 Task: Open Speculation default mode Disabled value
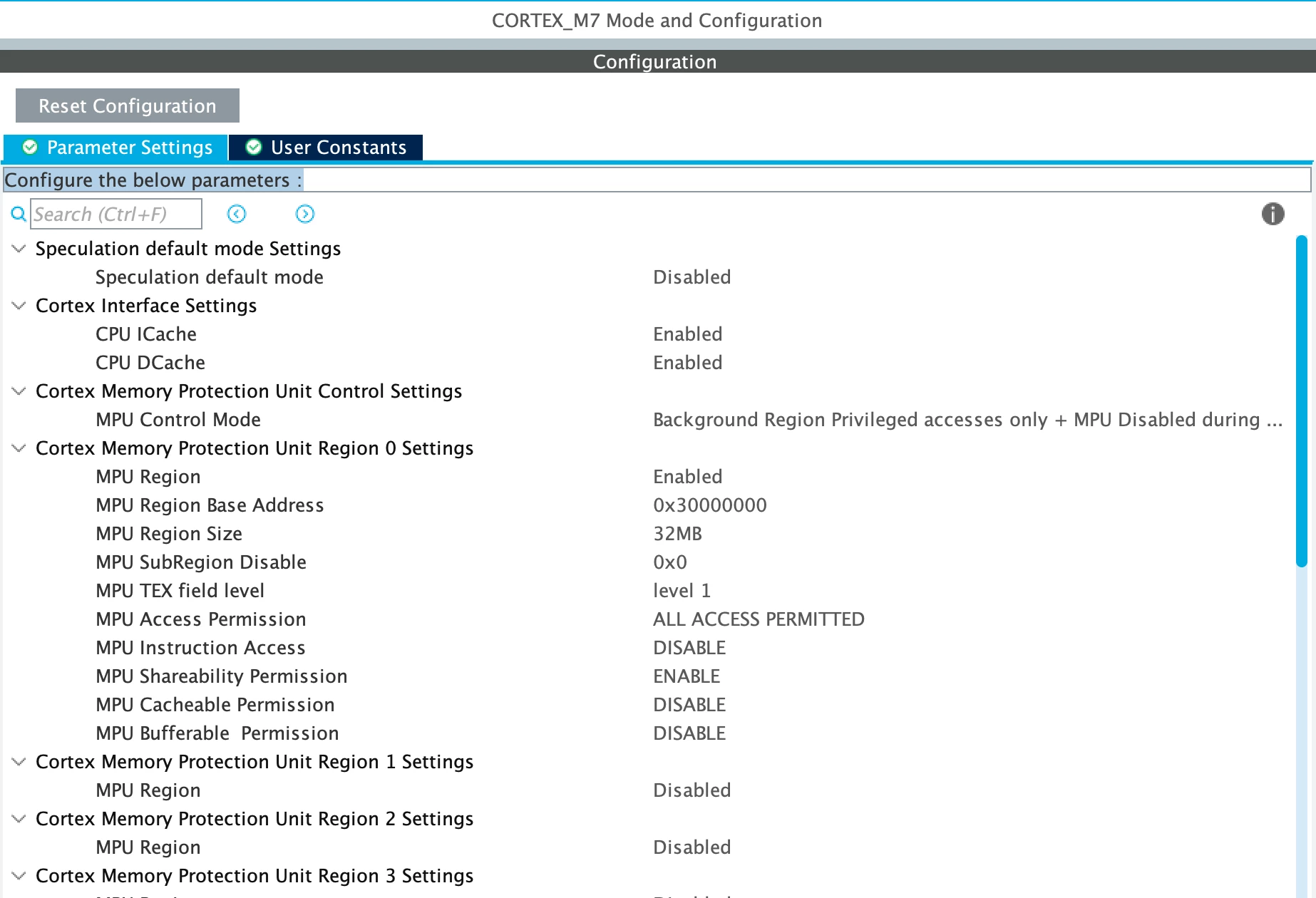(692, 277)
